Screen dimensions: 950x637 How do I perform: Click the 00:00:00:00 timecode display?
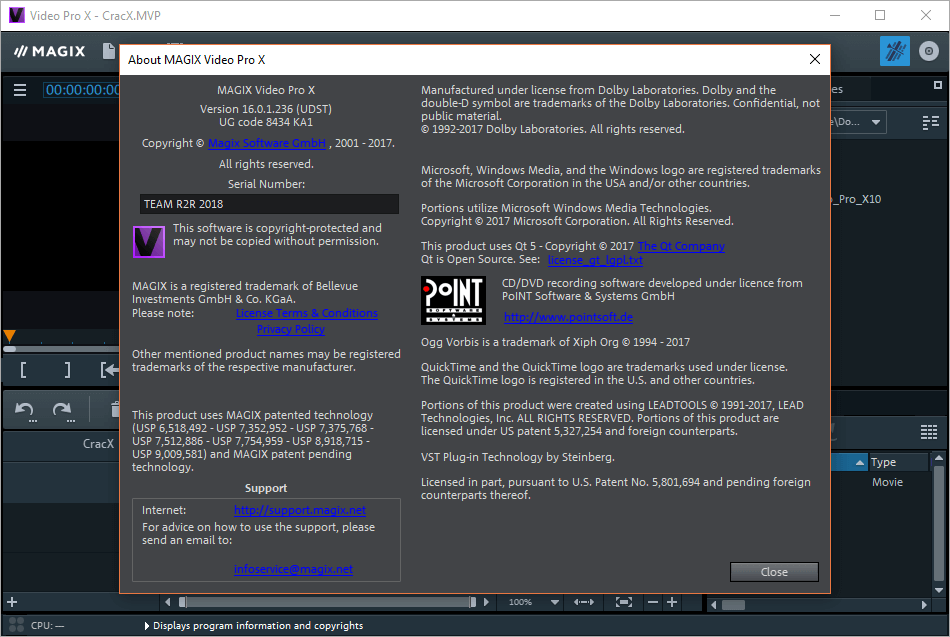click(82, 90)
